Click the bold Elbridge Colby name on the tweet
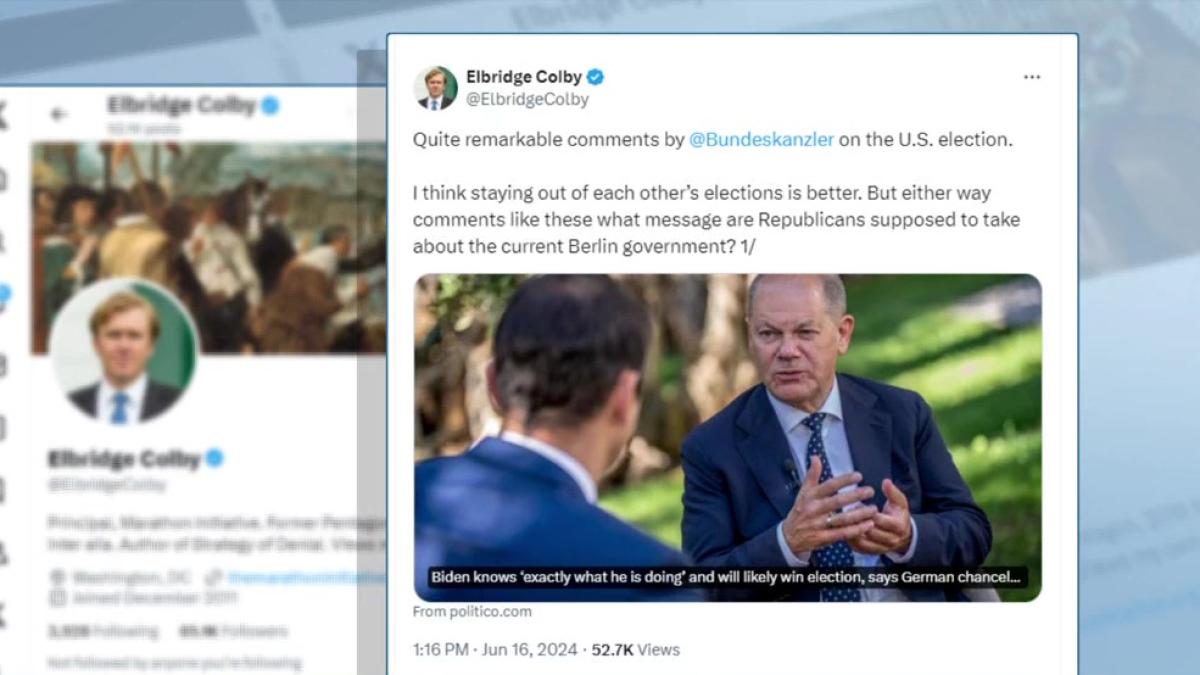The height and width of the screenshot is (675, 1200). (x=523, y=77)
